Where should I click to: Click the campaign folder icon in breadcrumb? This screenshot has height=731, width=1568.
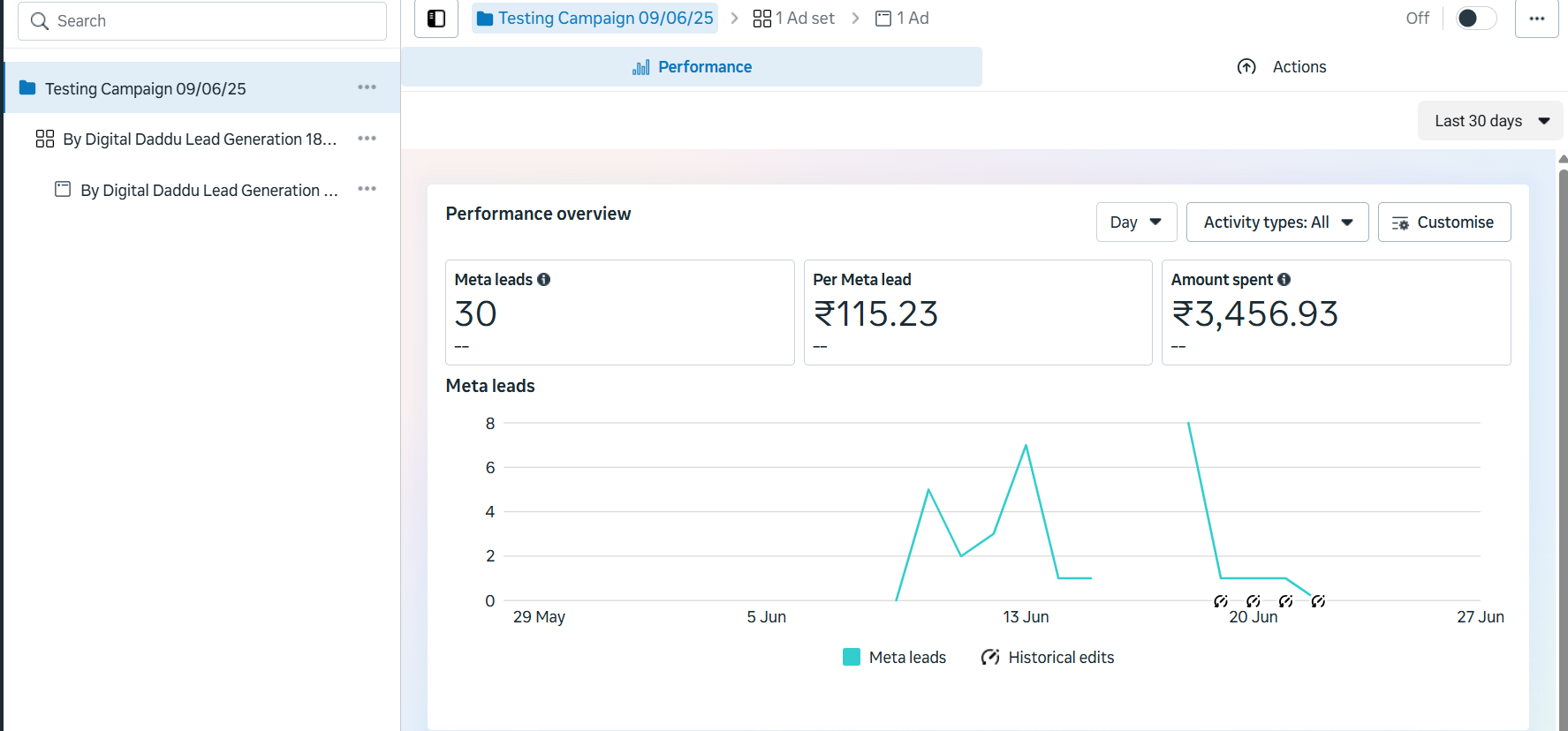[x=485, y=19]
